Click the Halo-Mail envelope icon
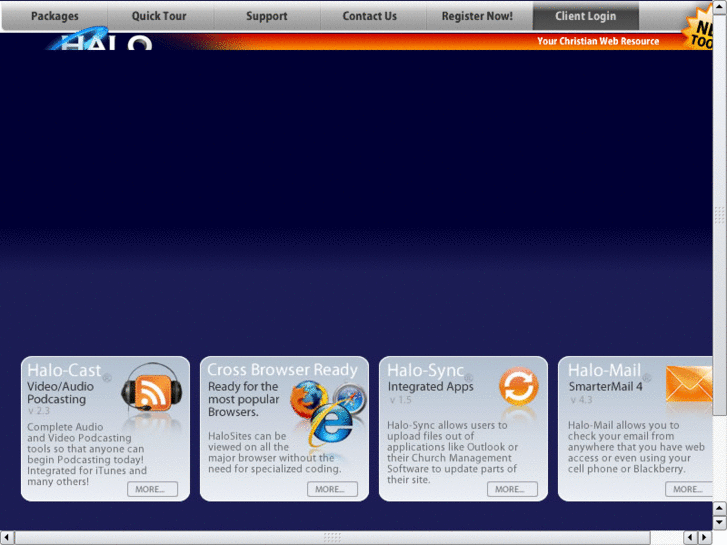The height and width of the screenshot is (545, 727). pyautogui.click(x=689, y=383)
